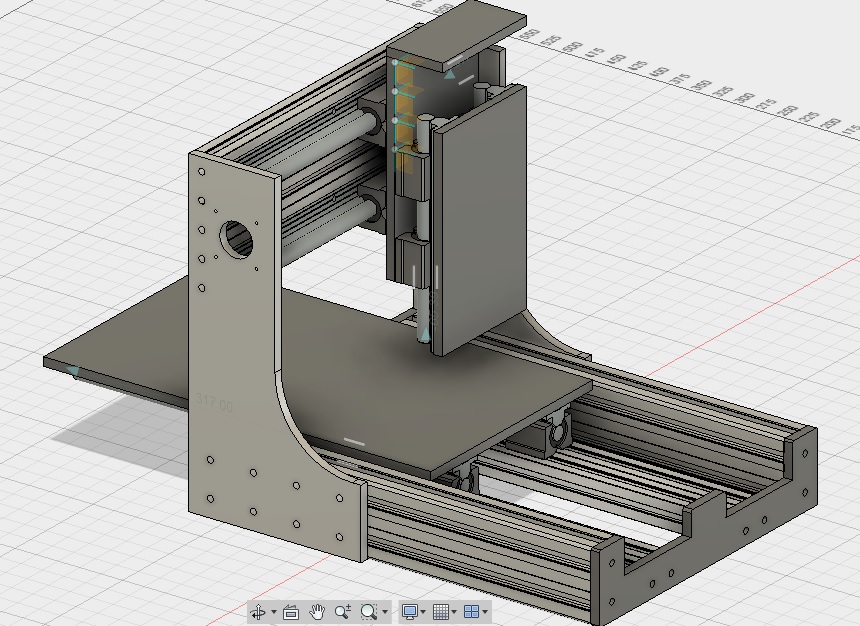Select the large circular hole in gantry plate
This screenshot has width=860, height=626.
[x=237, y=239]
